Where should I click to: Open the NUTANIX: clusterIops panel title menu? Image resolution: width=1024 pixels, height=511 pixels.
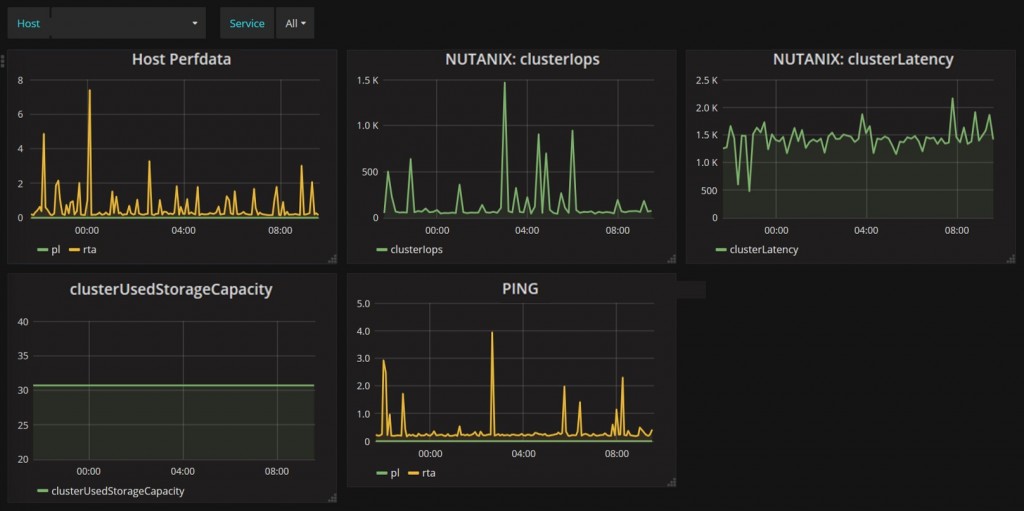[522, 59]
